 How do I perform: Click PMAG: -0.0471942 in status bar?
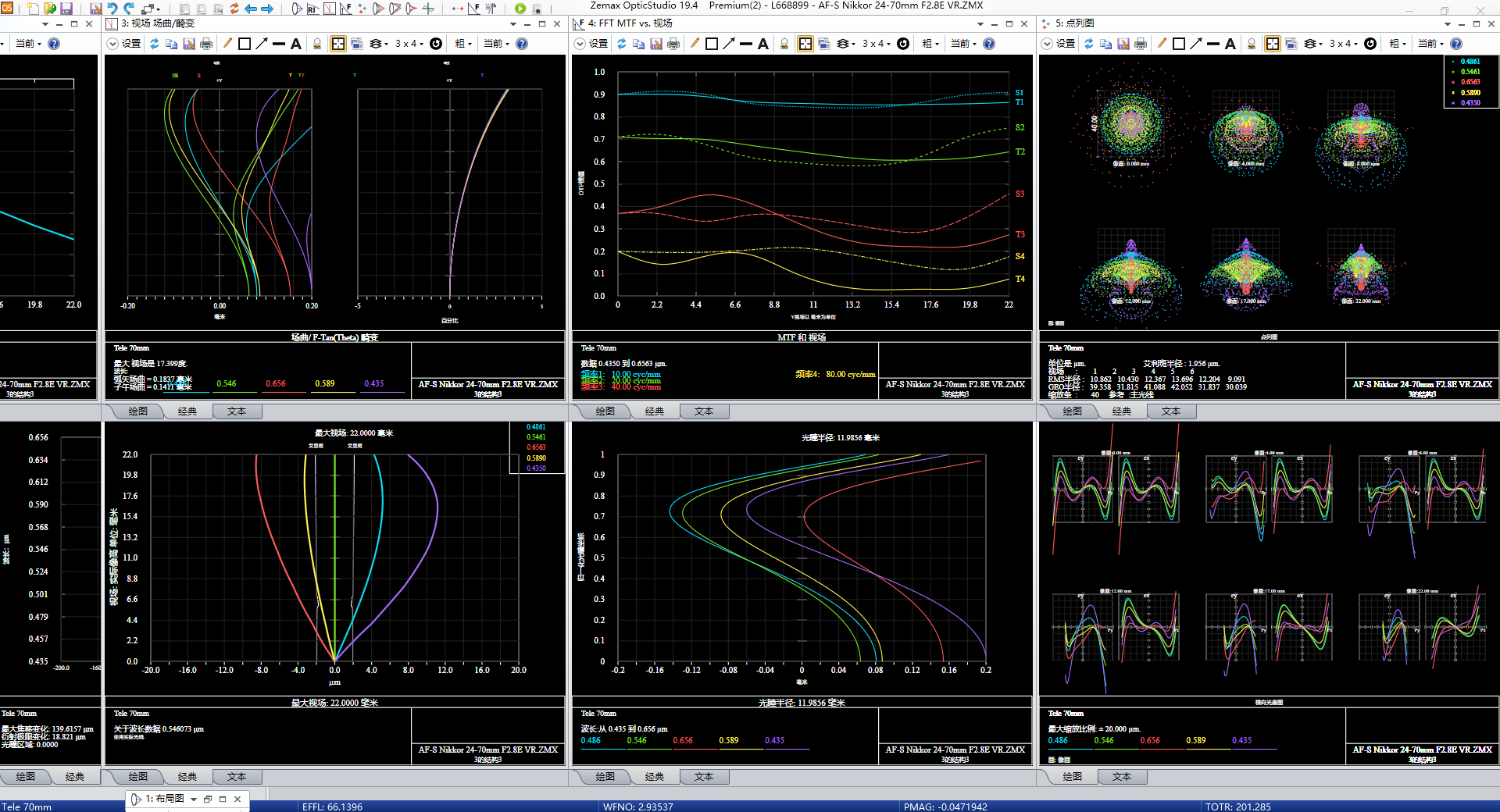click(x=945, y=807)
